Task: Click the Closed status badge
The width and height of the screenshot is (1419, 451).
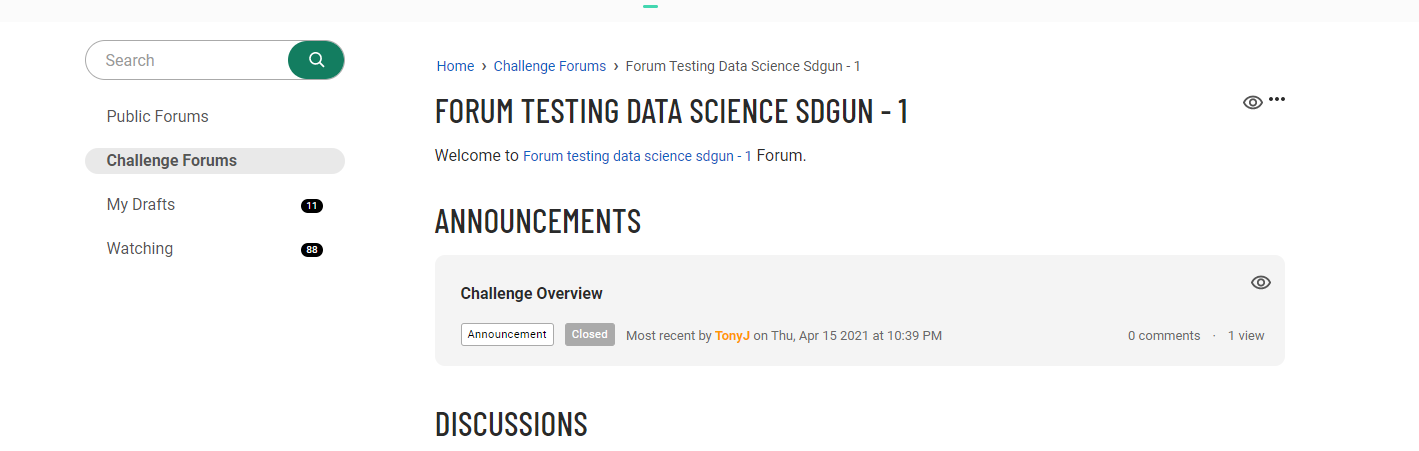Action: click(590, 334)
